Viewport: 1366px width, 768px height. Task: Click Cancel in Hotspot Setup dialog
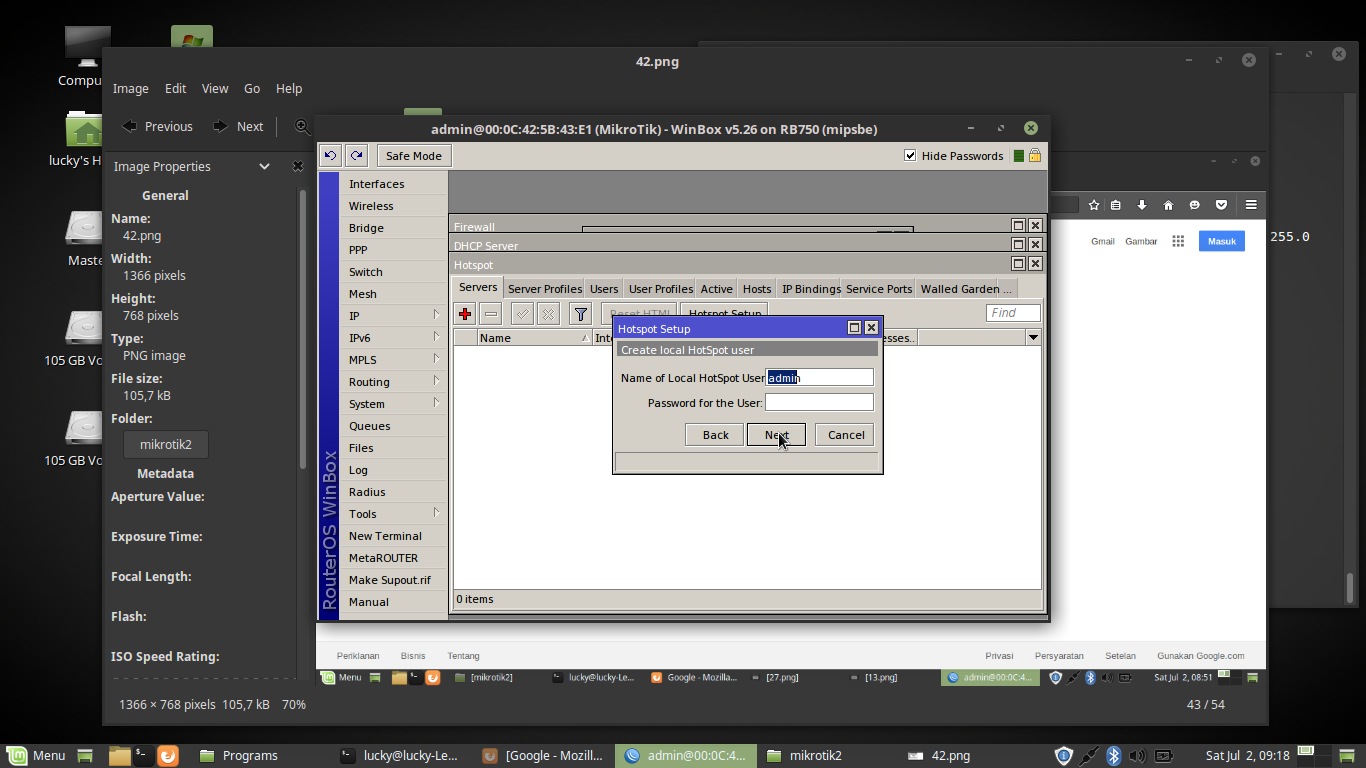[x=846, y=434]
